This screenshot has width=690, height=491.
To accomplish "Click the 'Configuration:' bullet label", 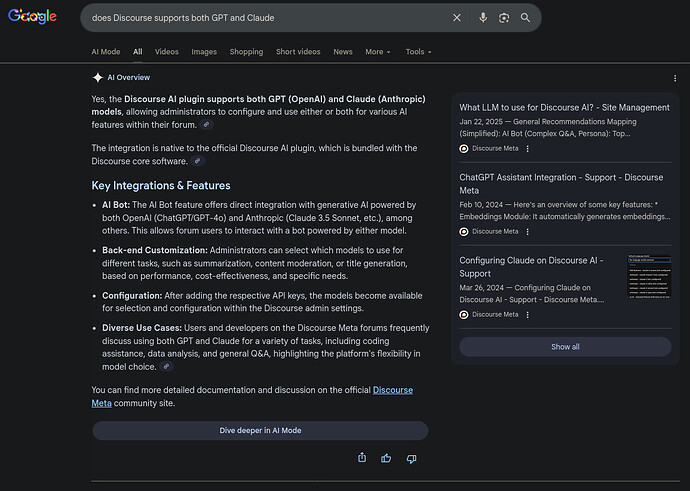I will click(x=132, y=296).
